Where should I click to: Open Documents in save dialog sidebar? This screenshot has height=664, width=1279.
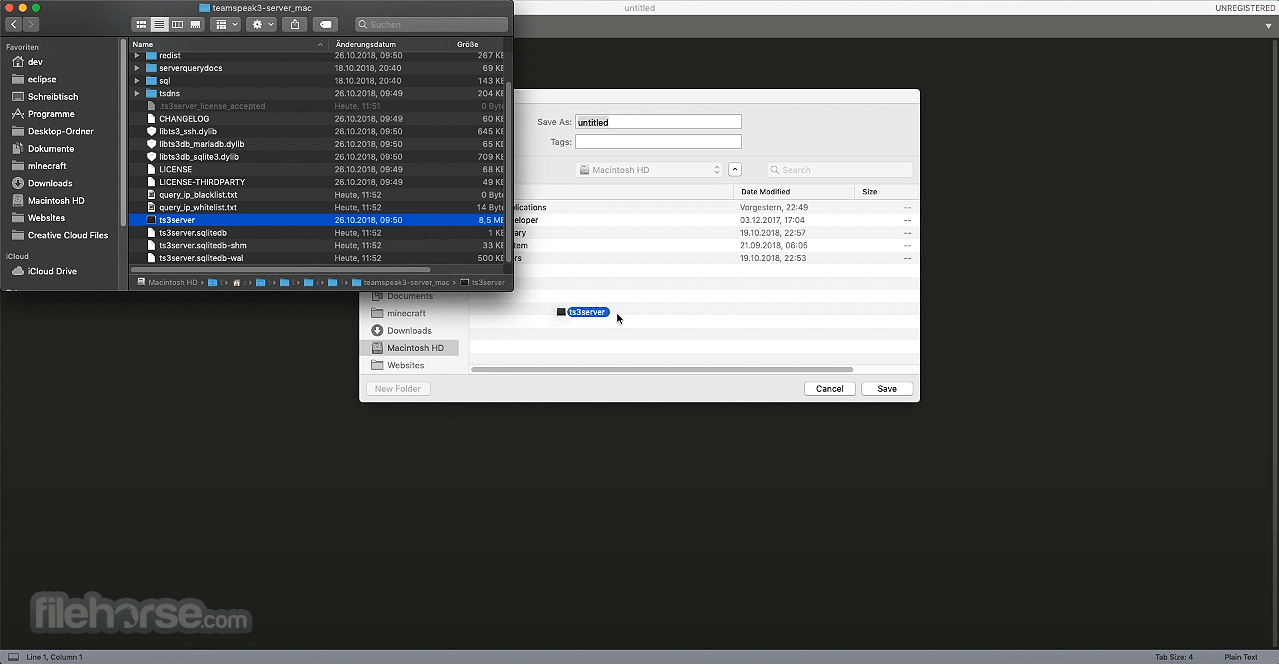(410, 296)
